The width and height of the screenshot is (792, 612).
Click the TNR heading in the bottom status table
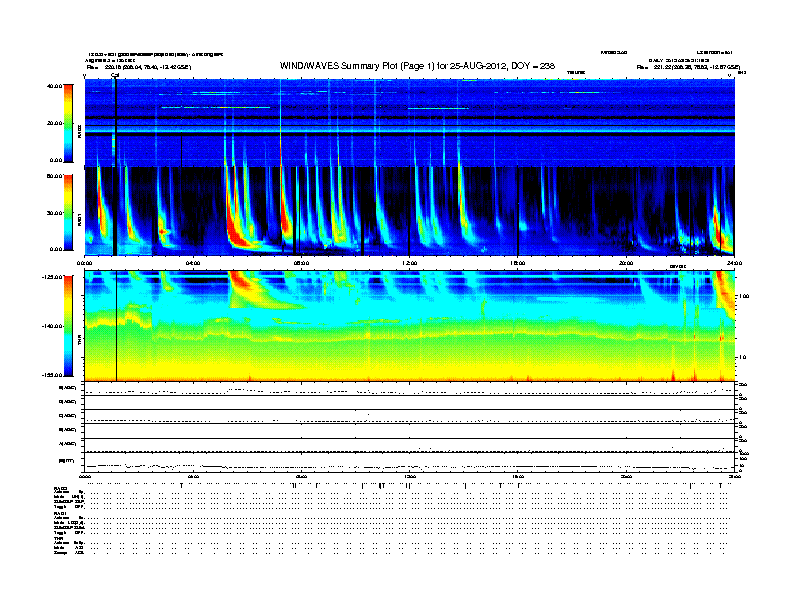click(x=58, y=539)
